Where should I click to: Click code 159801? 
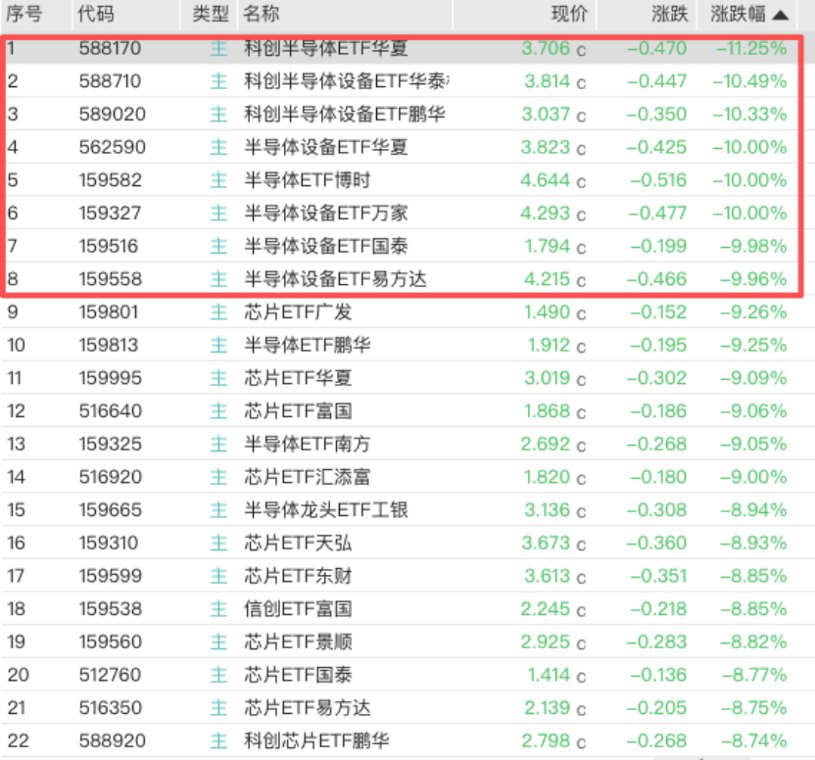click(109, 312)
